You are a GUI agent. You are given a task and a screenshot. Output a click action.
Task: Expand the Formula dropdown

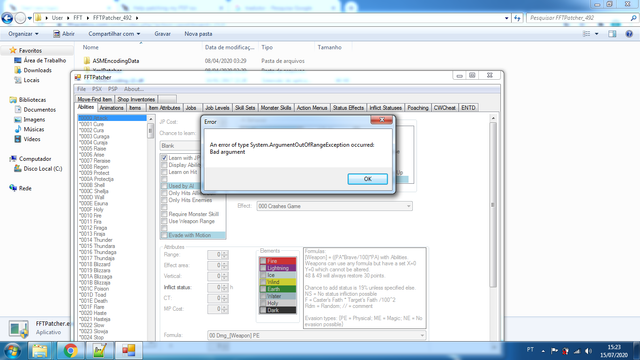[422, 336]
